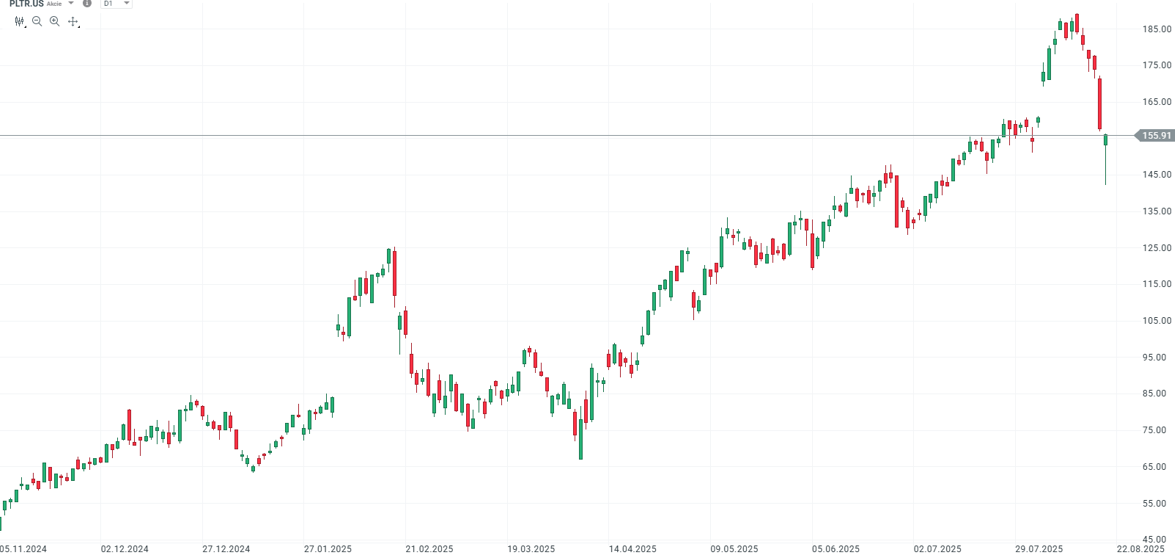Select the 14.04.2025 date on time axis
This screenshot has width=1175, height=555.
coord(632,549)
